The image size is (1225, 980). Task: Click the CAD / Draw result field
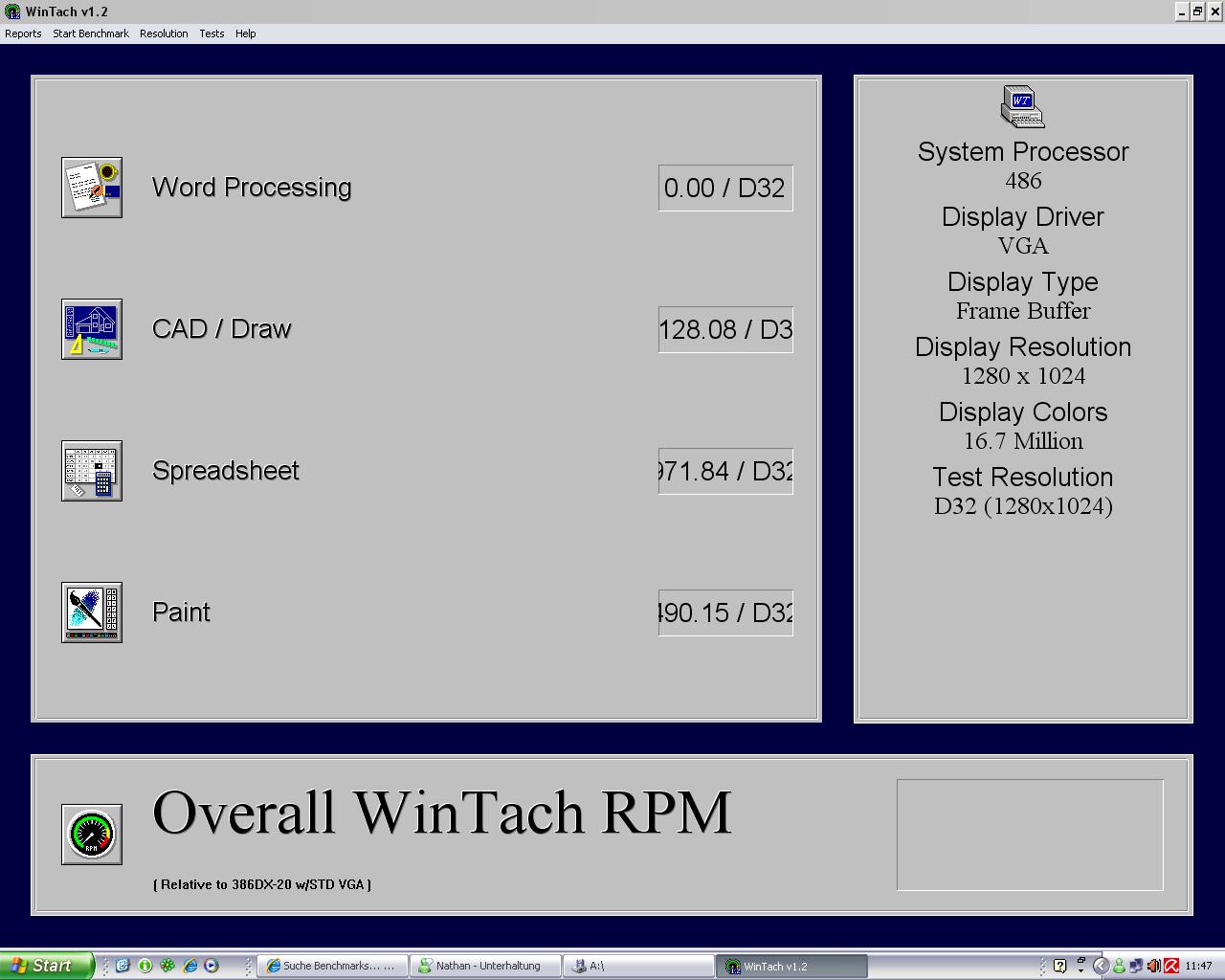(725, 330)
